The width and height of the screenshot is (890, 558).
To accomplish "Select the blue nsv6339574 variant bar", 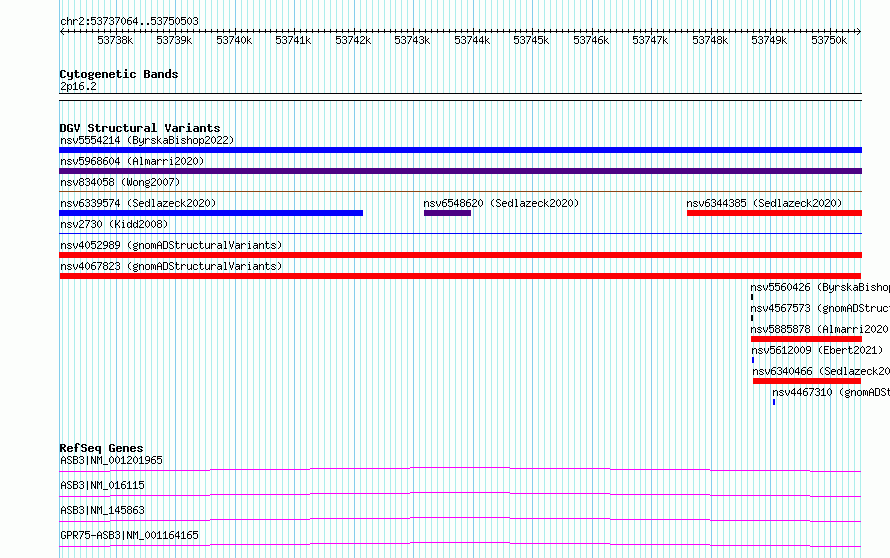I will (x=211, y=213).
